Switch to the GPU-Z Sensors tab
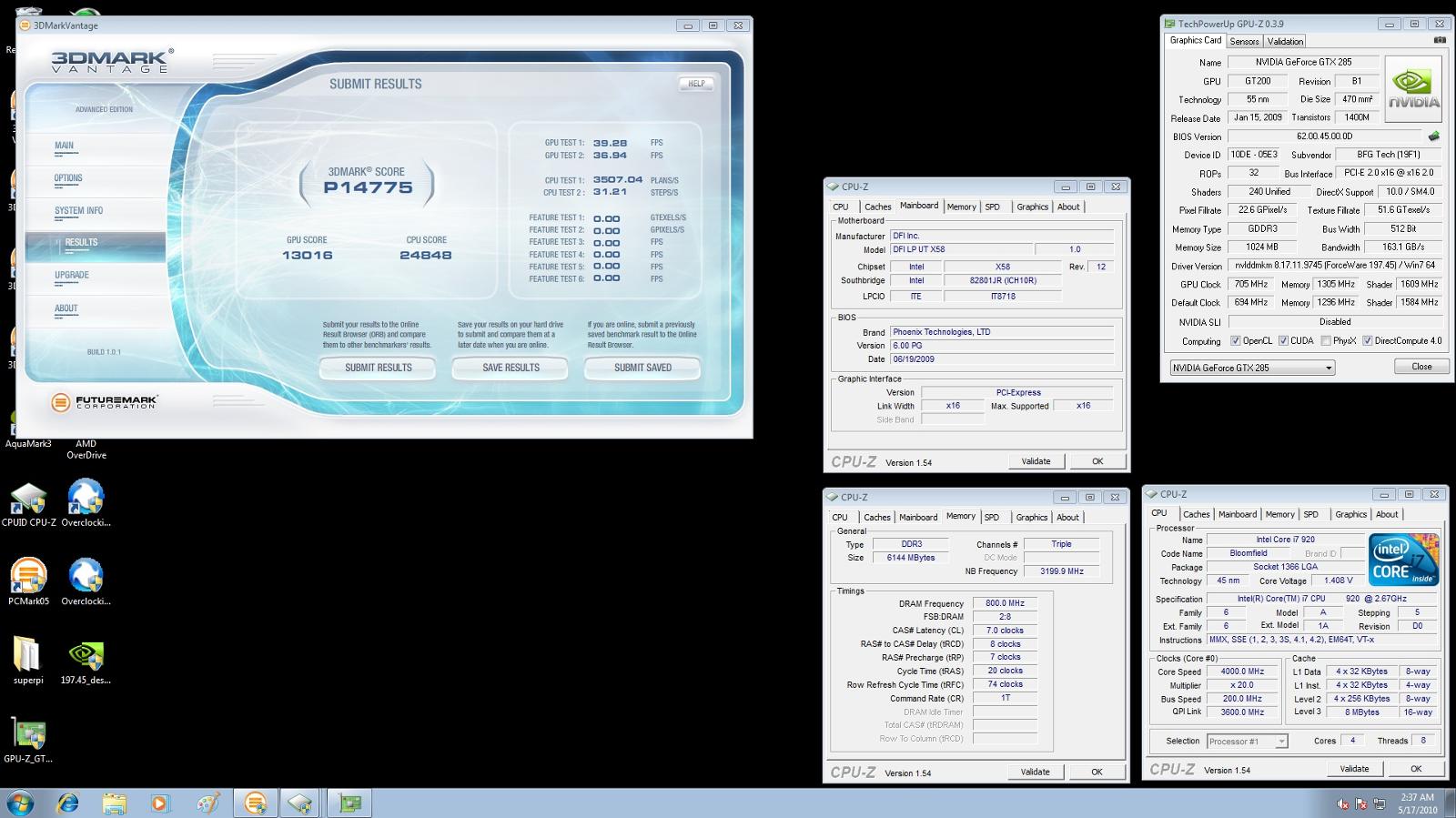This screenshot has width=1456, height=818. (1244, 41)
